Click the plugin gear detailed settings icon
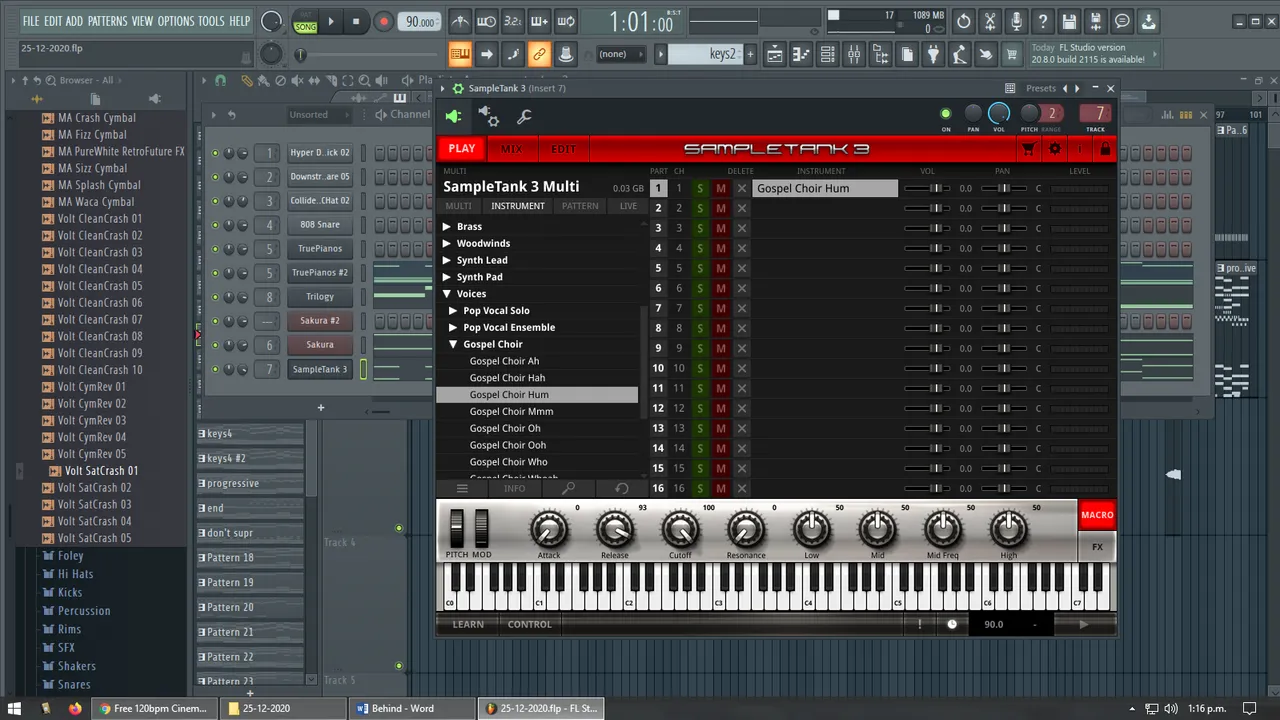 [489, 117]
